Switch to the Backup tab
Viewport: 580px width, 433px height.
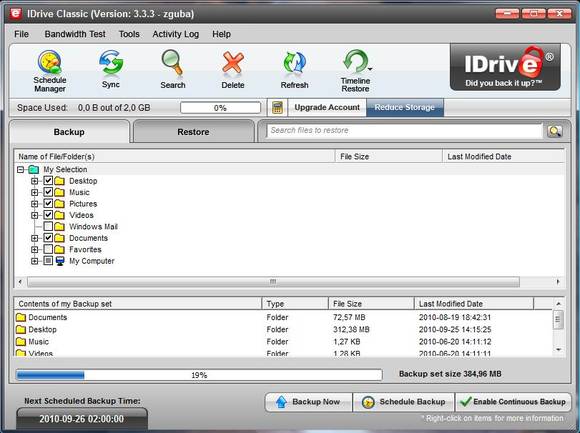coord(69,132)
